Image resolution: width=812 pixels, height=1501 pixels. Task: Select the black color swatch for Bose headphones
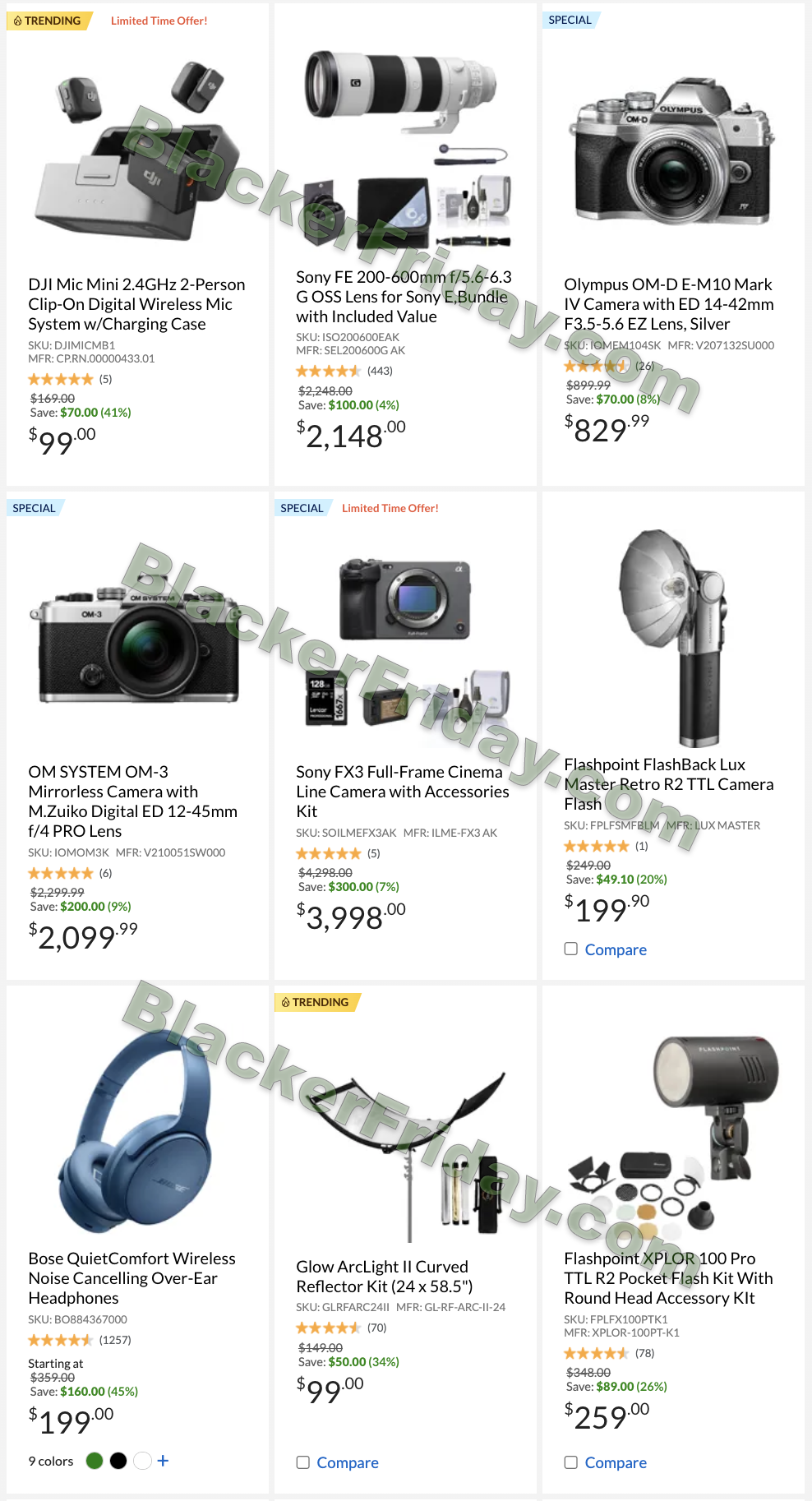point(118,1461)
